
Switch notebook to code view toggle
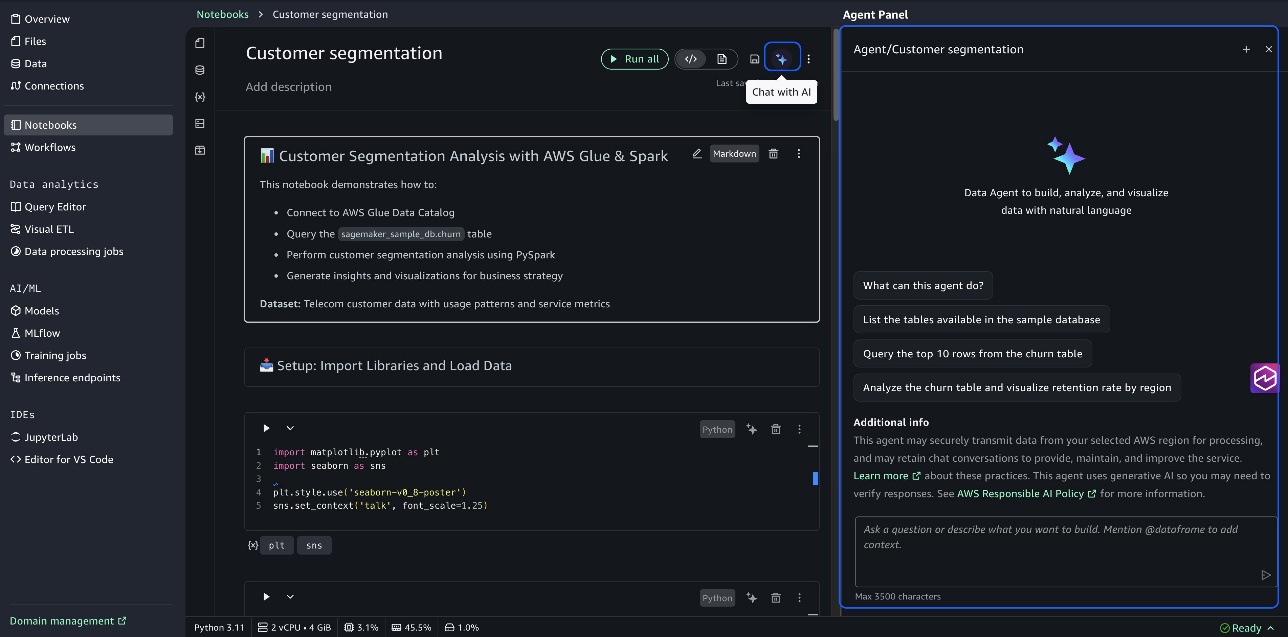pos(691,59)
